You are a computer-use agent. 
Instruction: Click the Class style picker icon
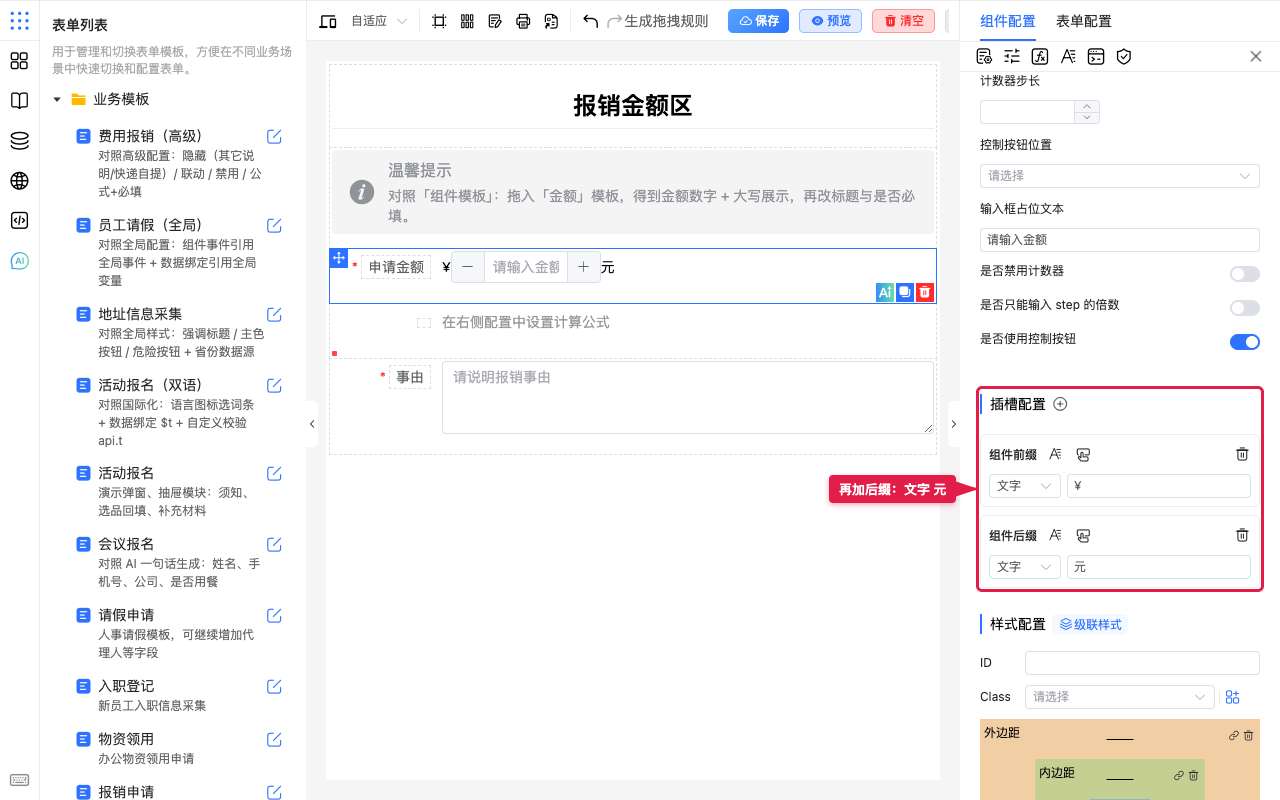click(1233, 697)
